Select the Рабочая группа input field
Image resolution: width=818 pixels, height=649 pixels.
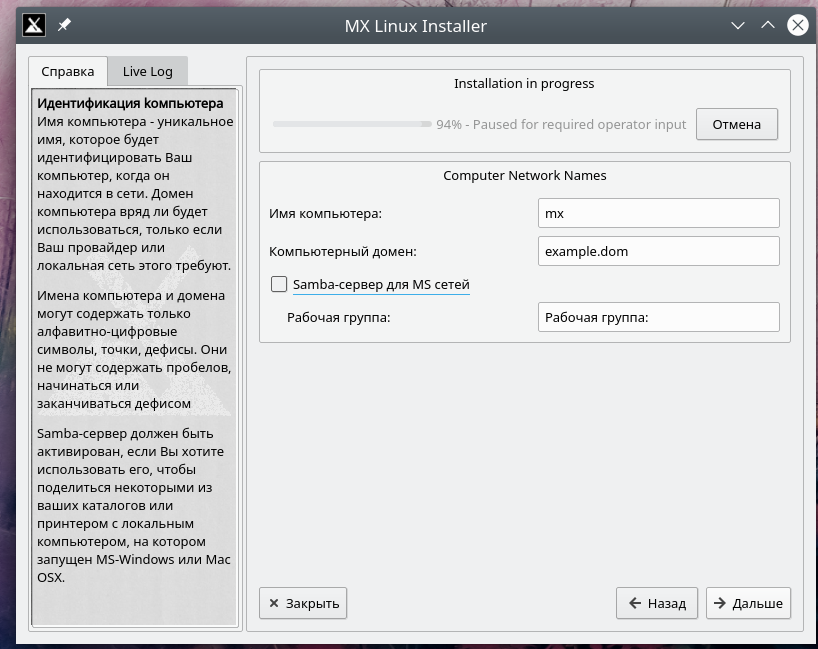(658, 317)
